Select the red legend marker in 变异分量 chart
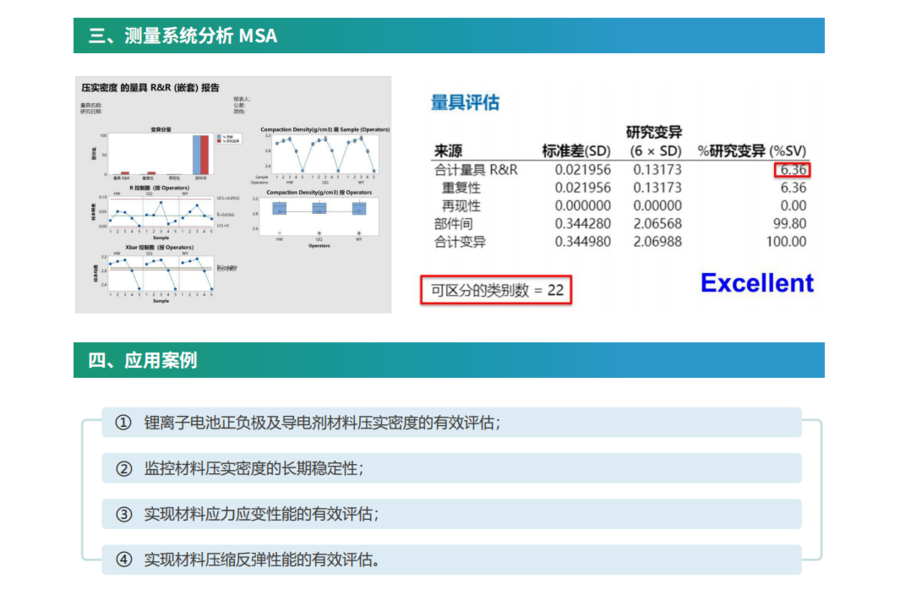Viewport: 900px width, 601px height. [218, 139]
